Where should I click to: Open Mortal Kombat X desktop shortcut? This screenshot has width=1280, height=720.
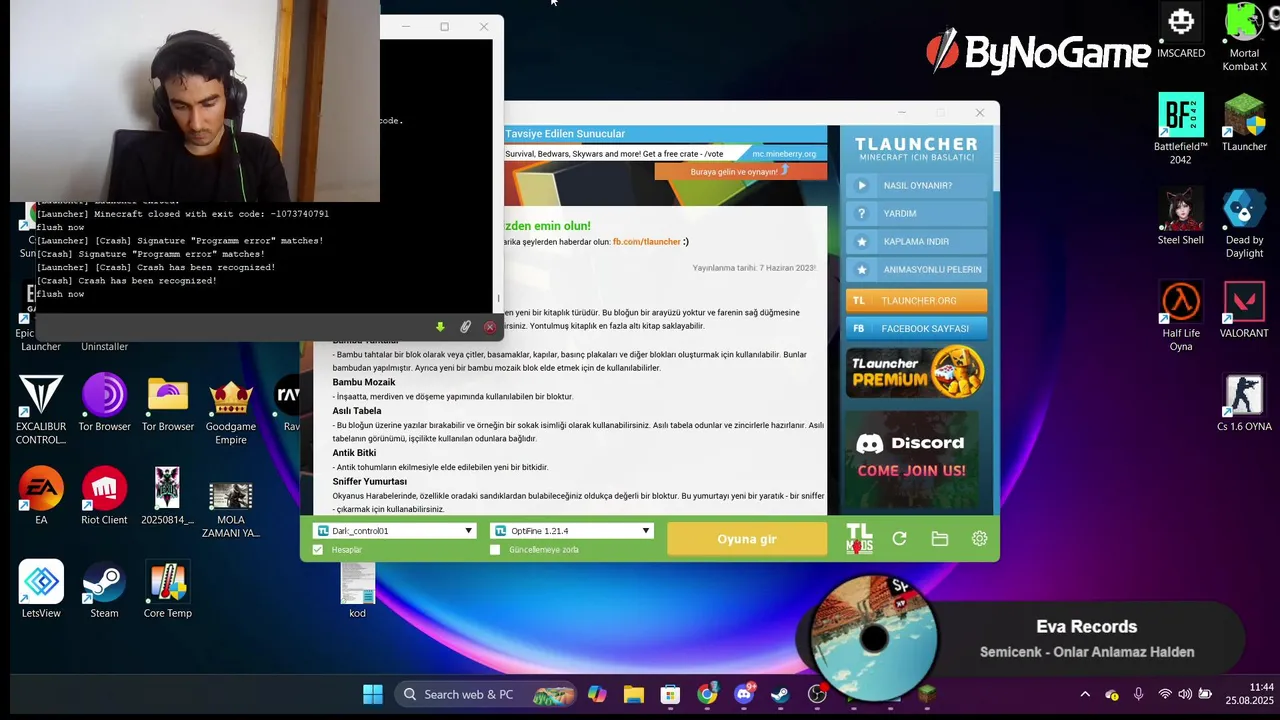coord(1244,38)
